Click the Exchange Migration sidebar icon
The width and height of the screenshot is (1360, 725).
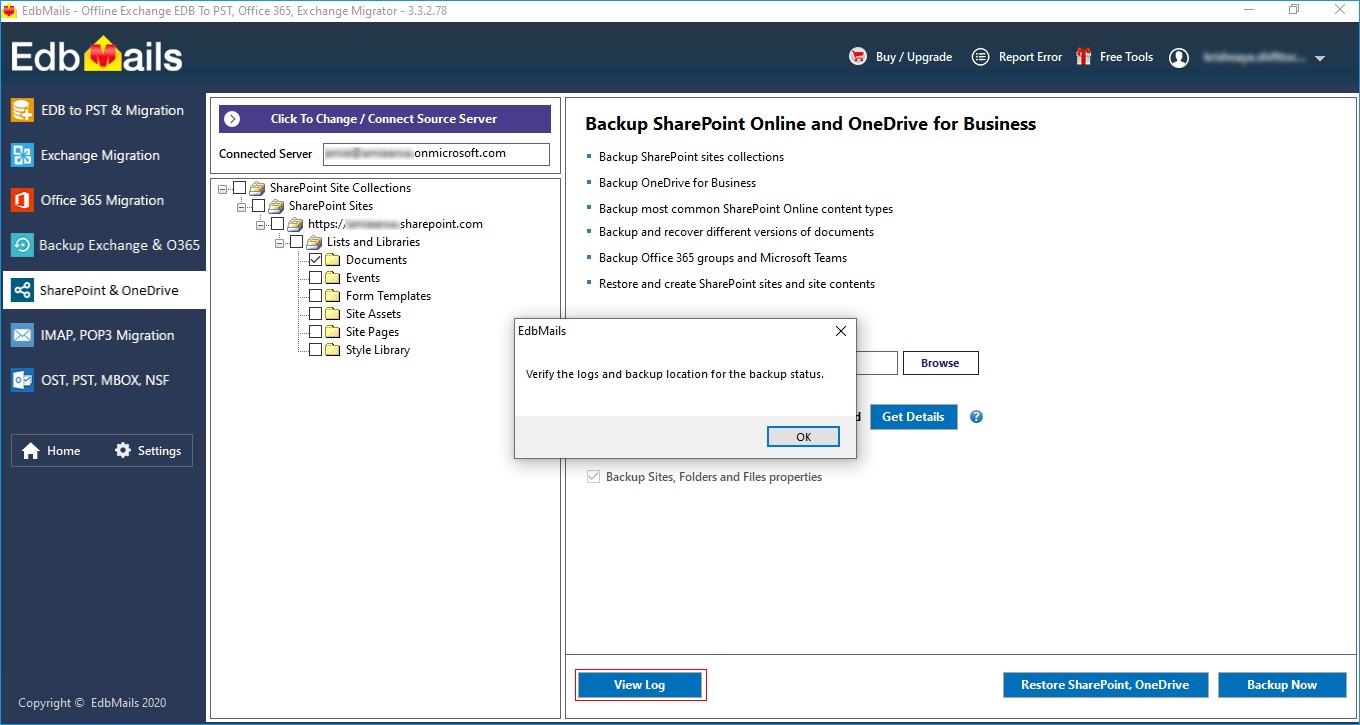(22, 155)
